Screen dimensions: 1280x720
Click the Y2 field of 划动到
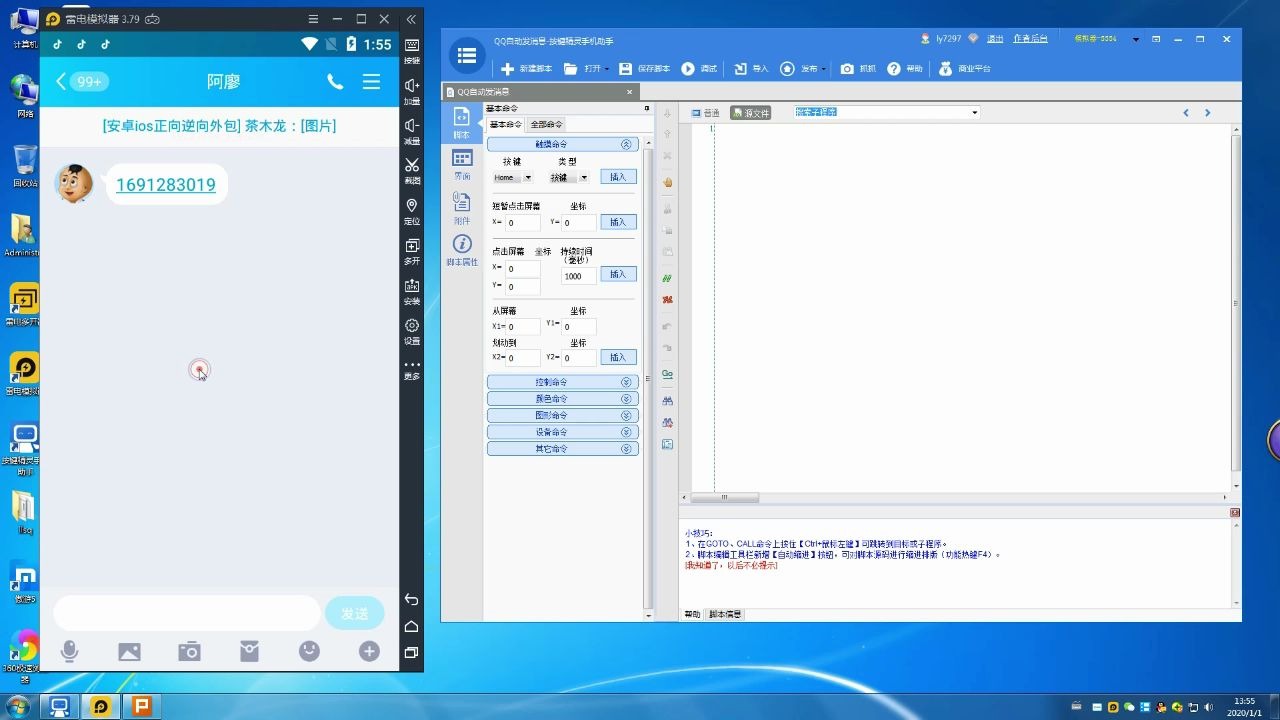[x=578, y=358]
